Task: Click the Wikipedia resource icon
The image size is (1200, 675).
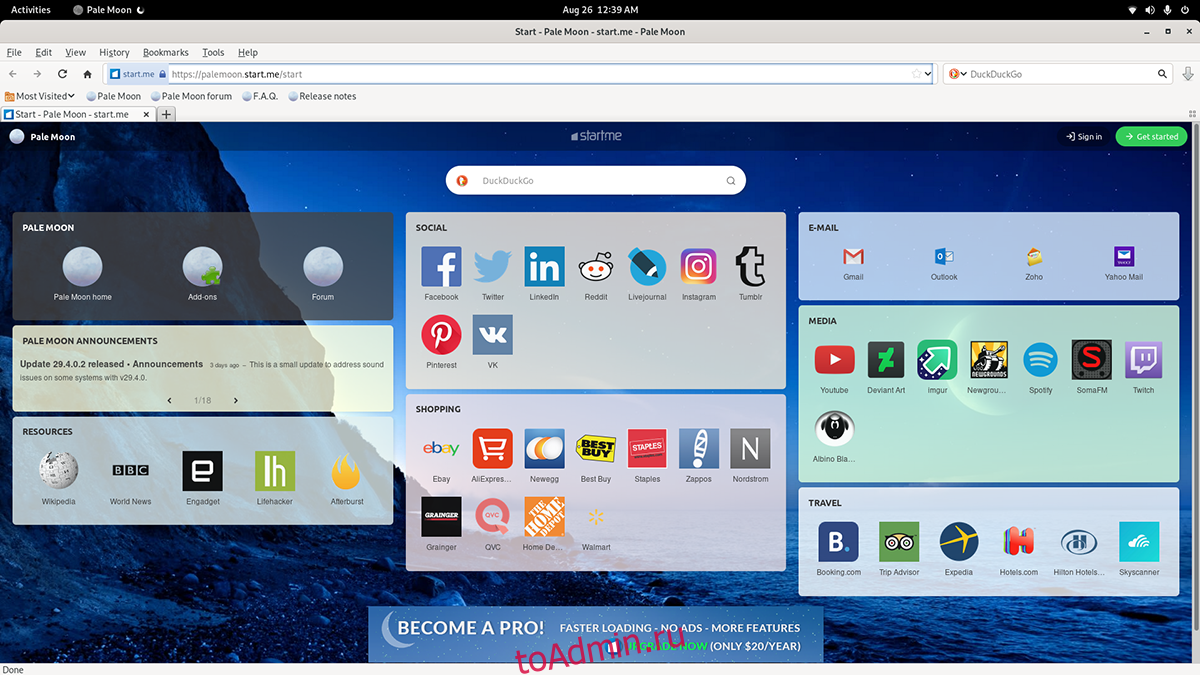Action: tap(58, 471)
